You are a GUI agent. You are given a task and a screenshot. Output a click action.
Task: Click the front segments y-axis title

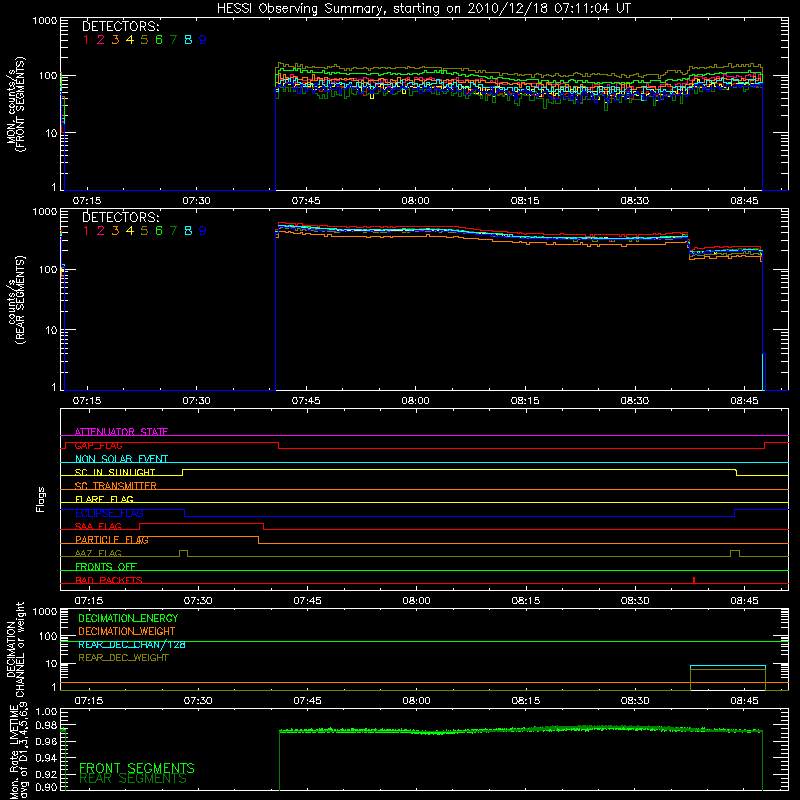click(15, 104)
